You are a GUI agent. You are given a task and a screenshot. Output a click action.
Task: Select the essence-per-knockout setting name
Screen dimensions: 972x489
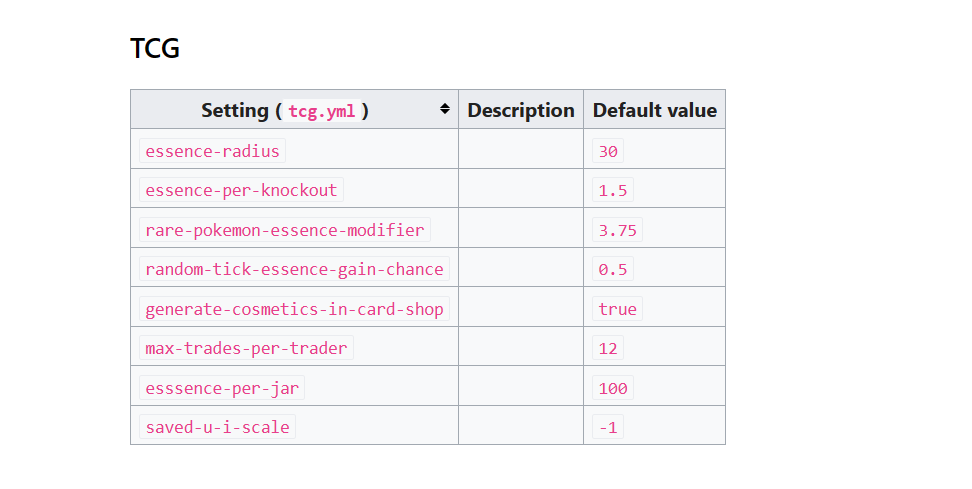coord(241,190)
